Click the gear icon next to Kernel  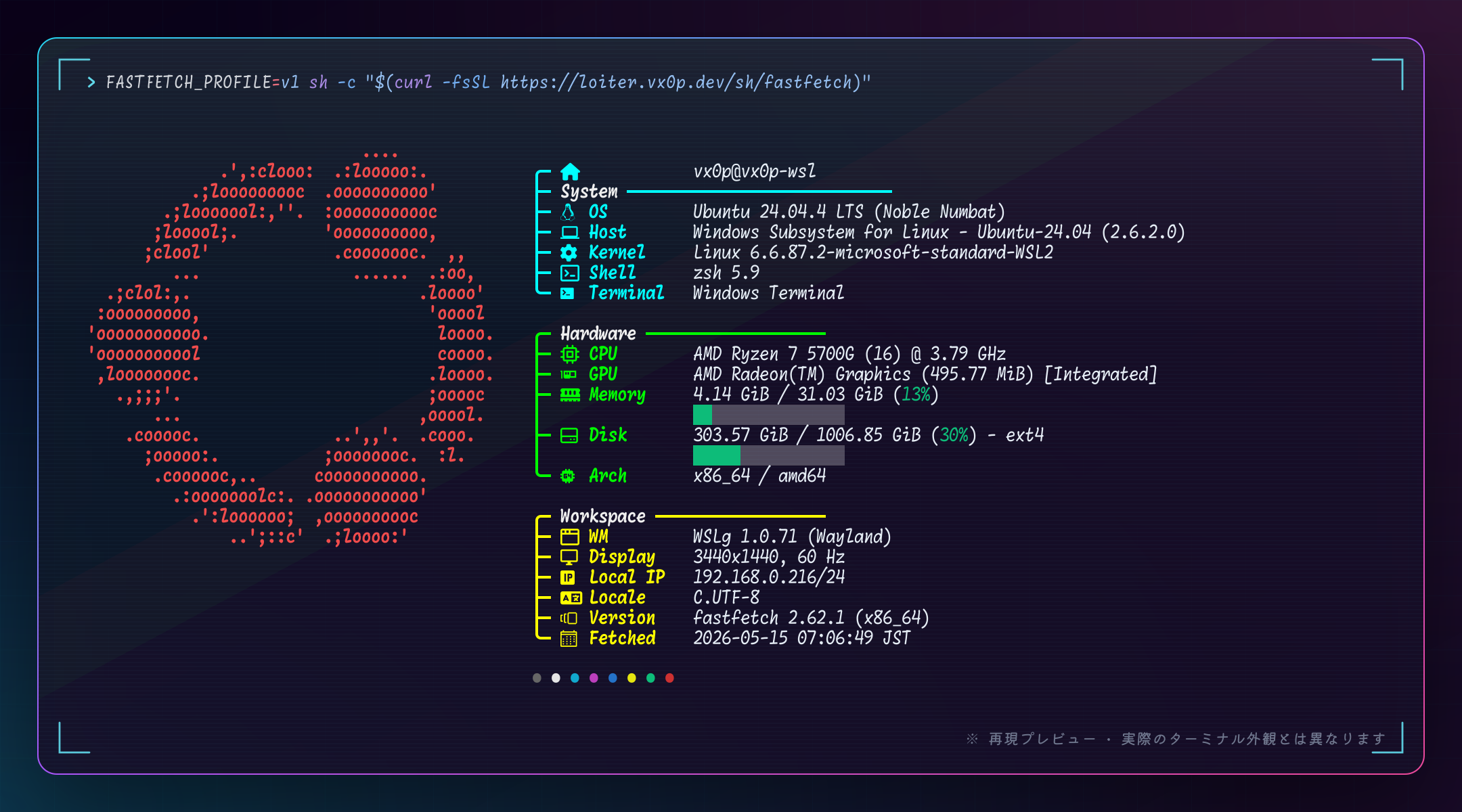(x=569, y=252)
